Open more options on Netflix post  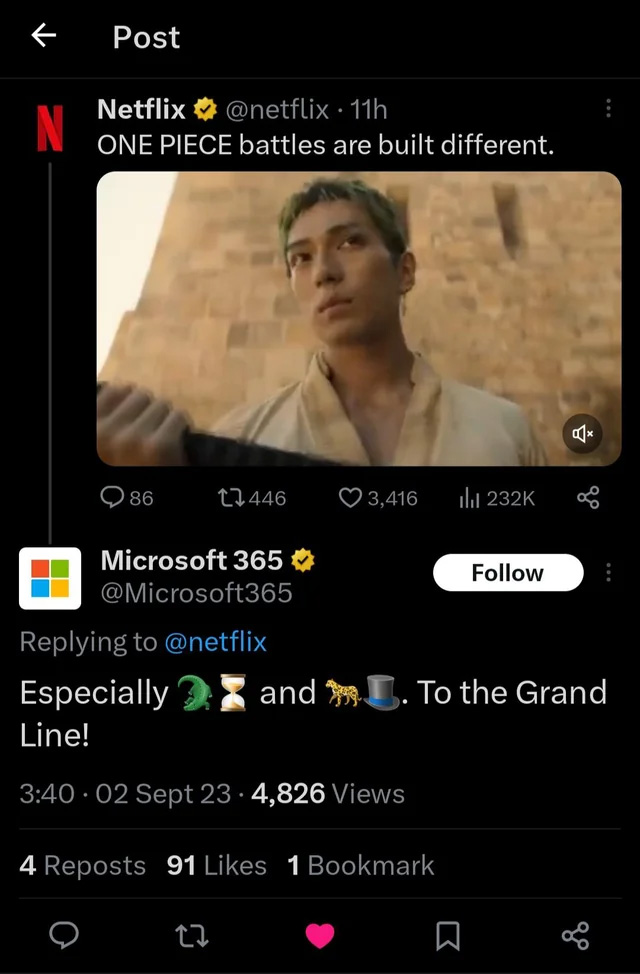click(x=608, y=109)
